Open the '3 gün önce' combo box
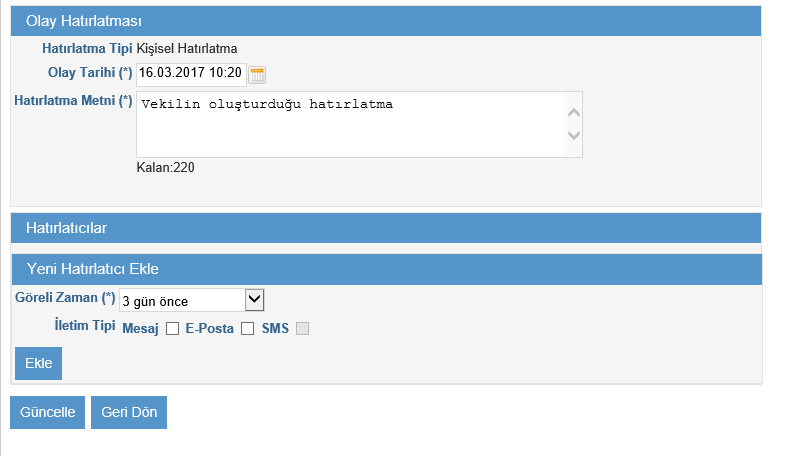Viewport: 806px width, 456px height. tap(191, 300)
